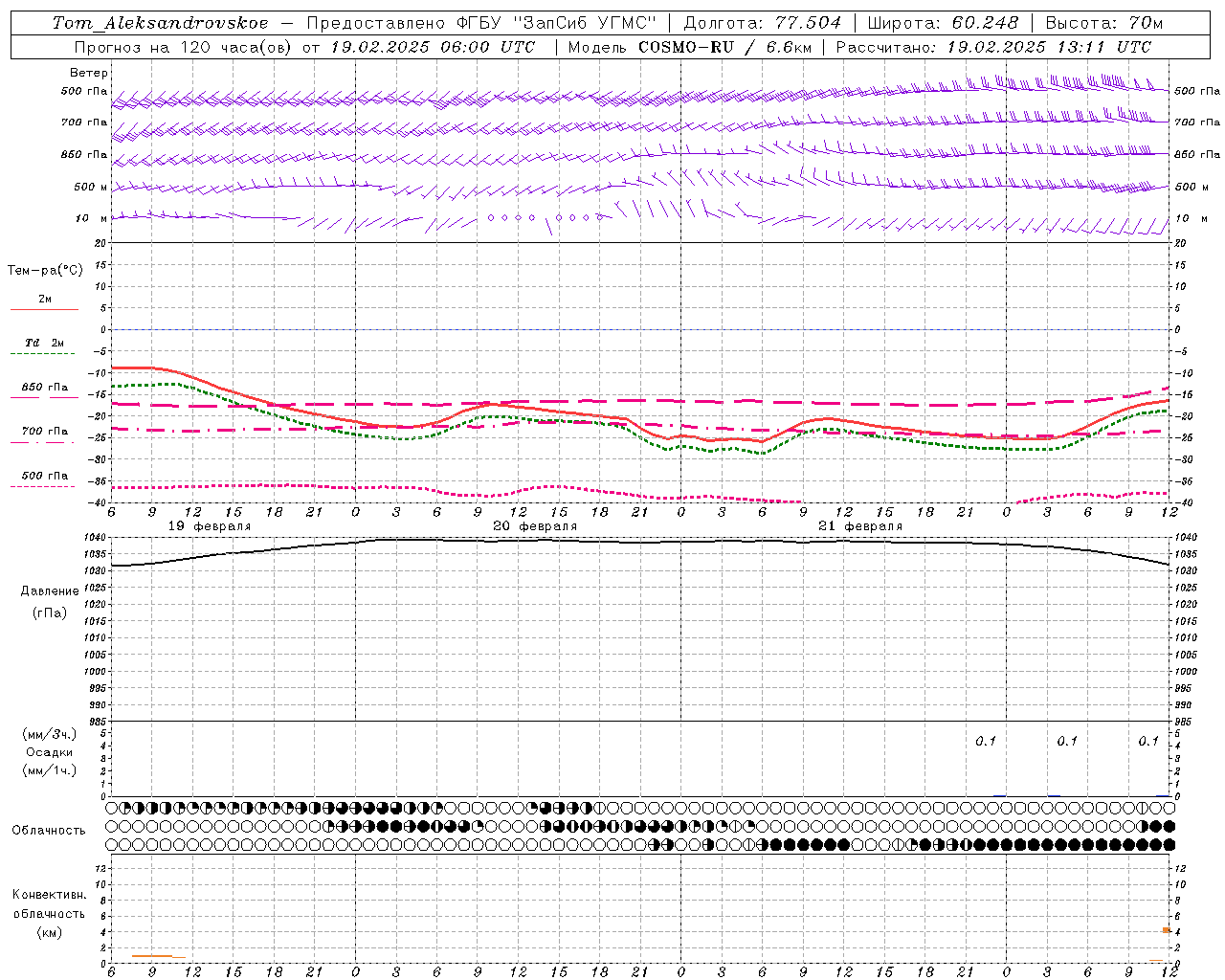
Task: Click the '19 февраля' date label
Action: click(210, 526)
